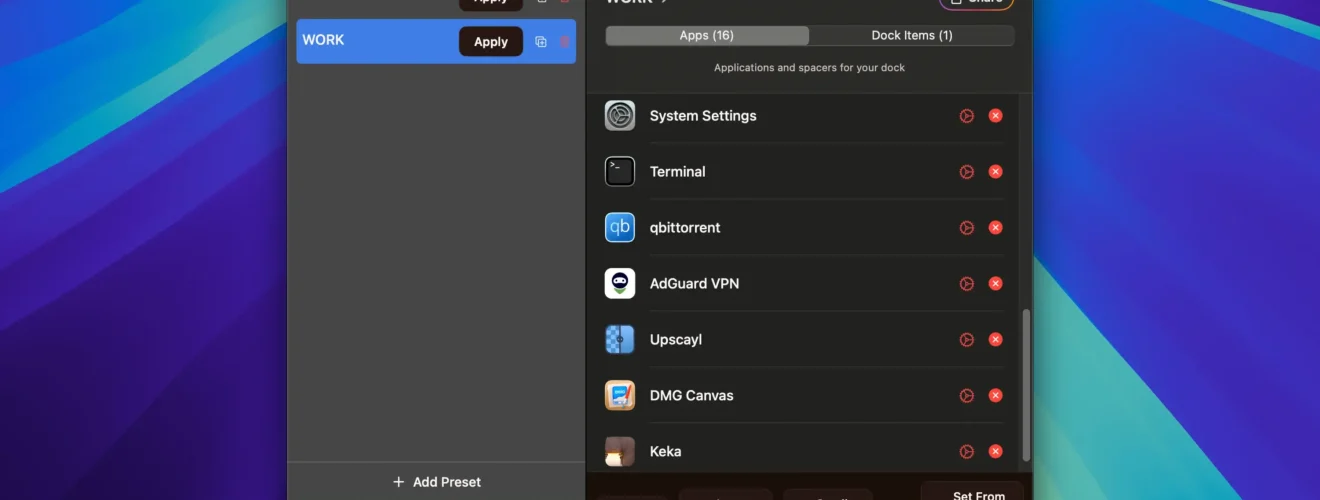Switch to the Apps (16) tab
The image size is (1320, 500).
[707, 35]
